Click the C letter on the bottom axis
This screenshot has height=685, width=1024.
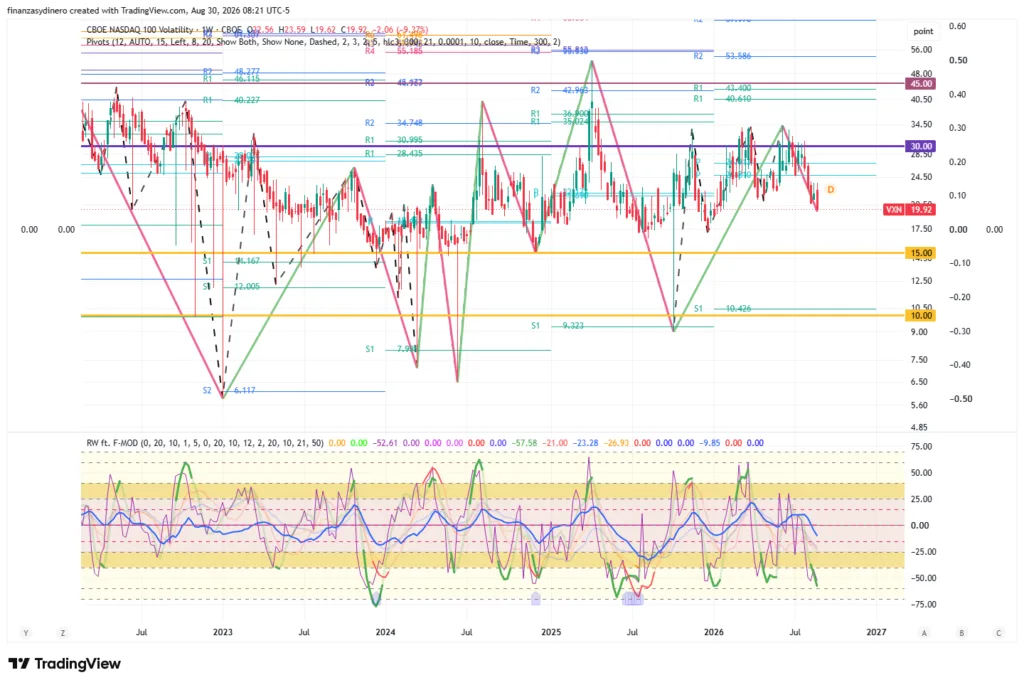(x=999, y=633)
